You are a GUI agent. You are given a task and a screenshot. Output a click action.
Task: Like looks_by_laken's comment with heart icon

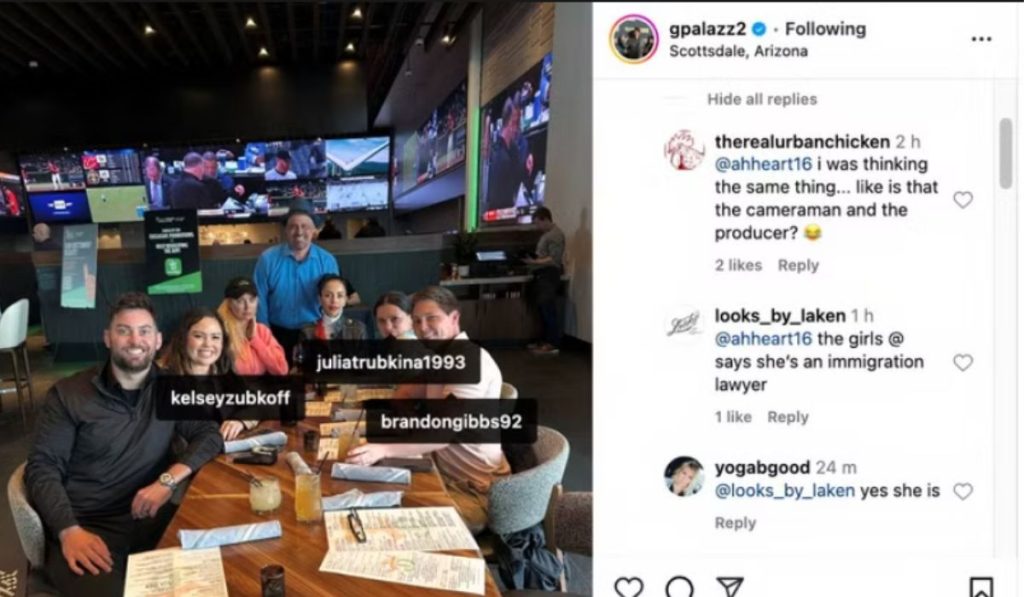coord(963,363)
